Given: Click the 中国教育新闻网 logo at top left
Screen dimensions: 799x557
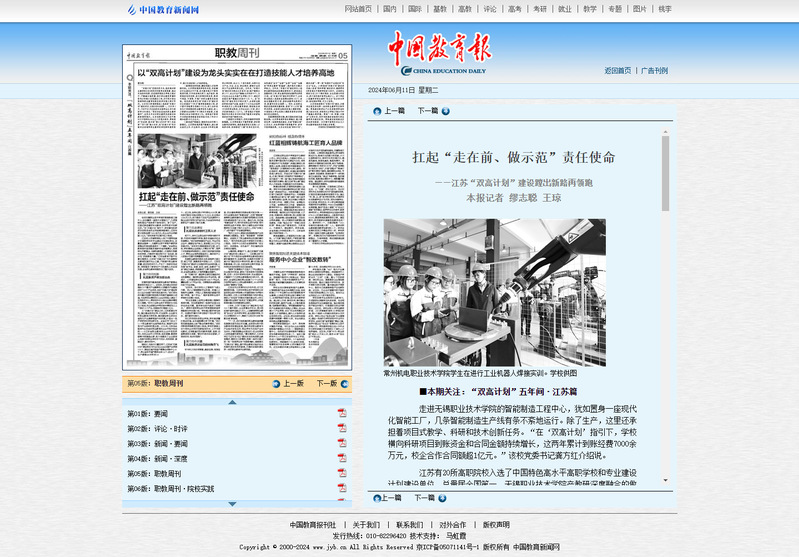Looking at the screenshot, I should [x=163, y=10].
